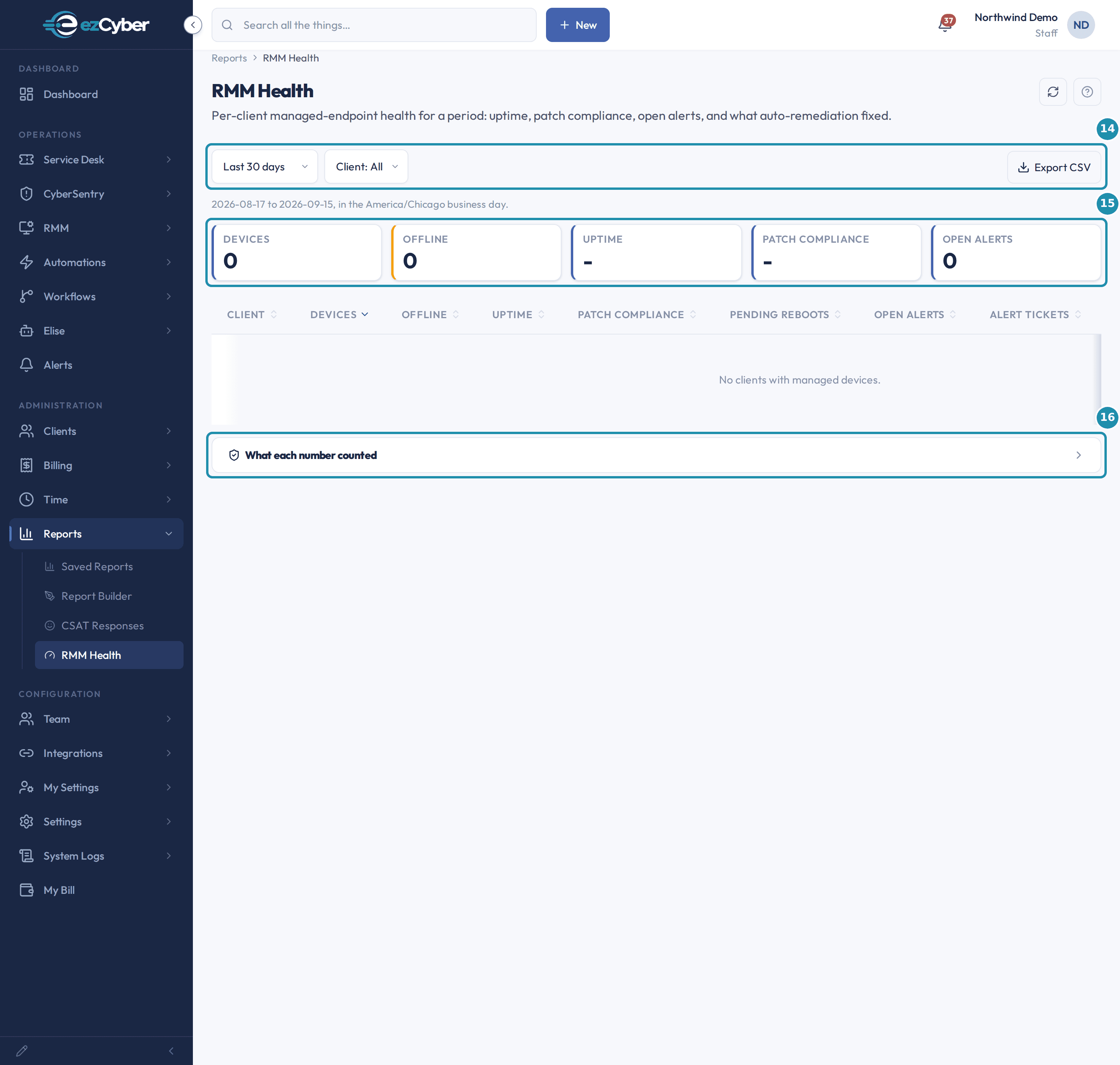Sort table by Offline column
This screenshot has width=1120, height=1065.
[x=430, y=315]
